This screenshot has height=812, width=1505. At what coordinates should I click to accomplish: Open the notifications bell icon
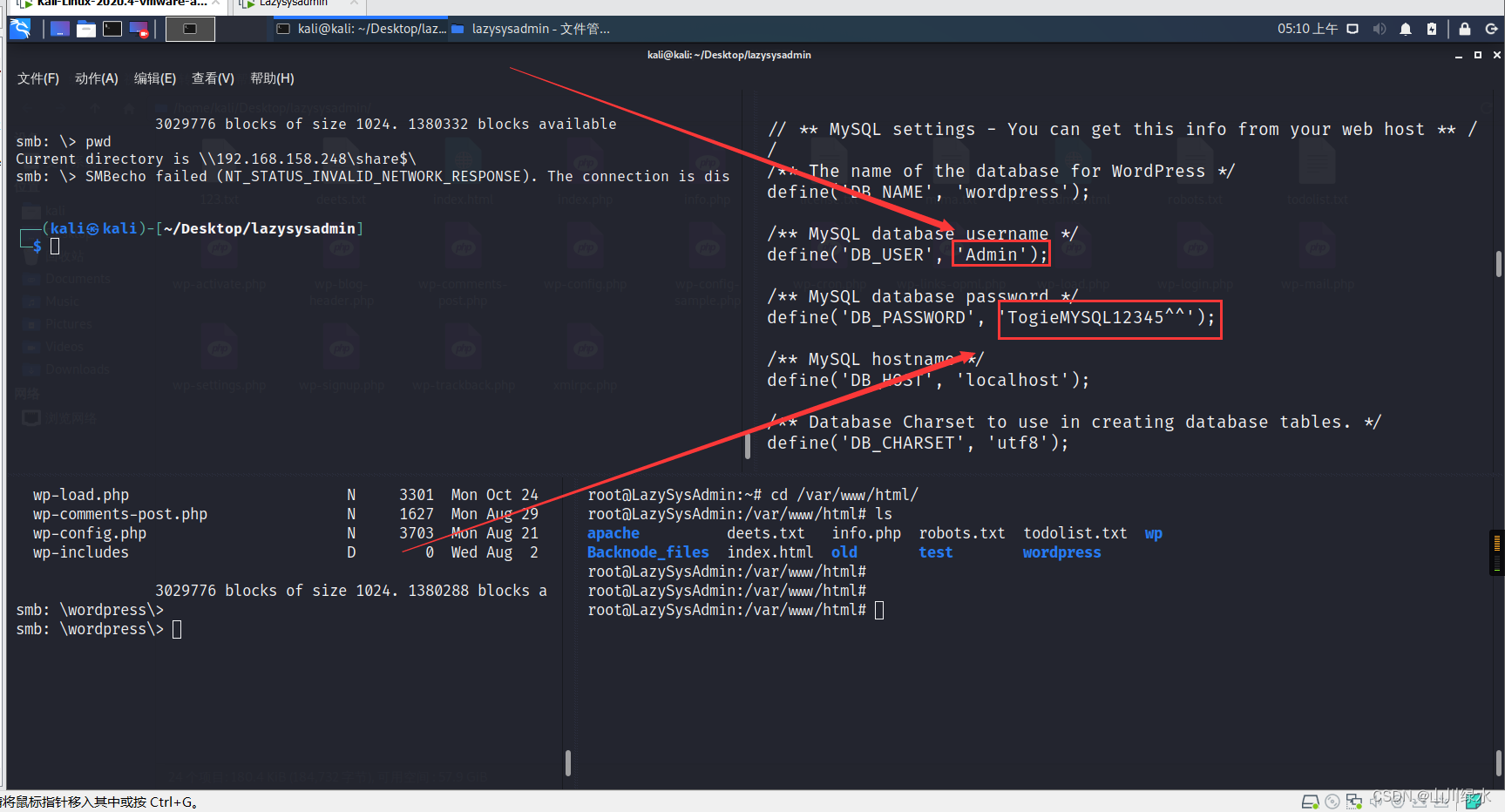[1406, 29]
